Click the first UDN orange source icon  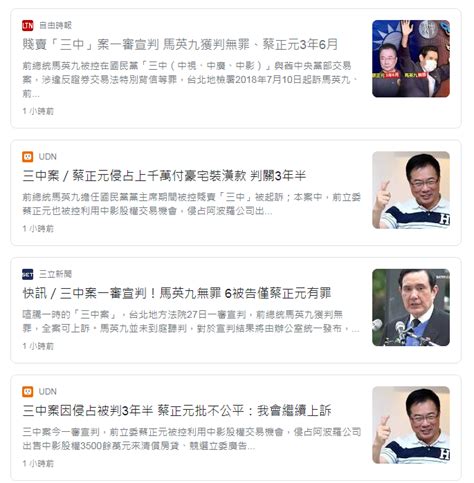pyautogui.click(x=28, y=156)
